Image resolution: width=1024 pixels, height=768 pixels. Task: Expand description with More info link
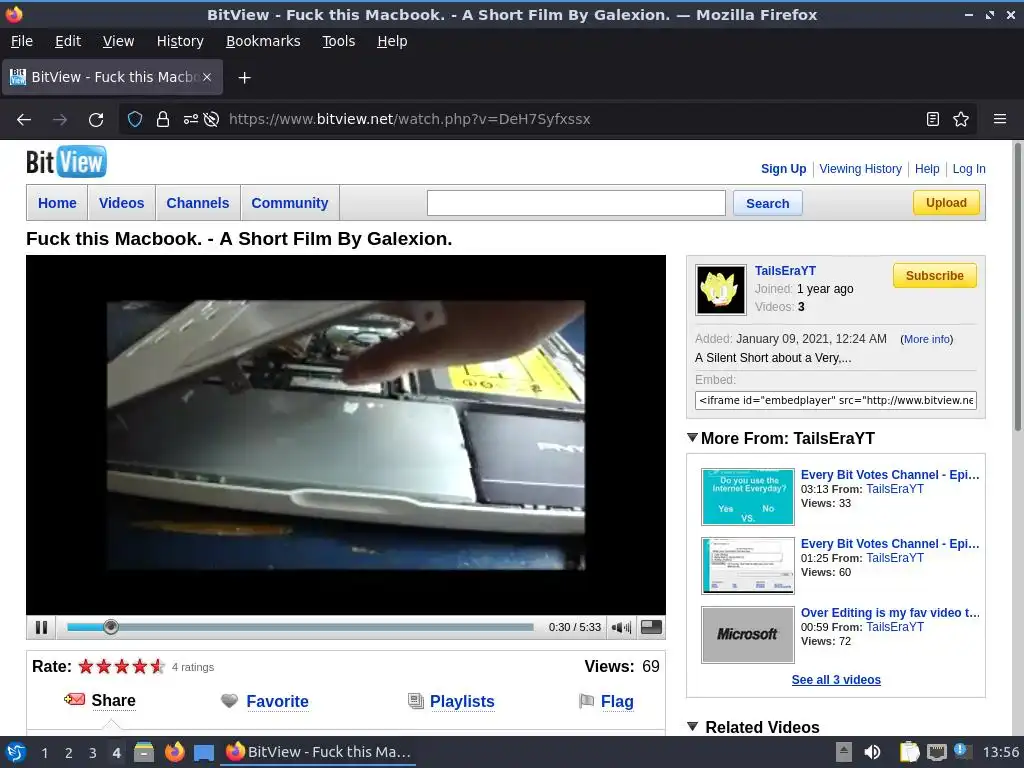927,339
